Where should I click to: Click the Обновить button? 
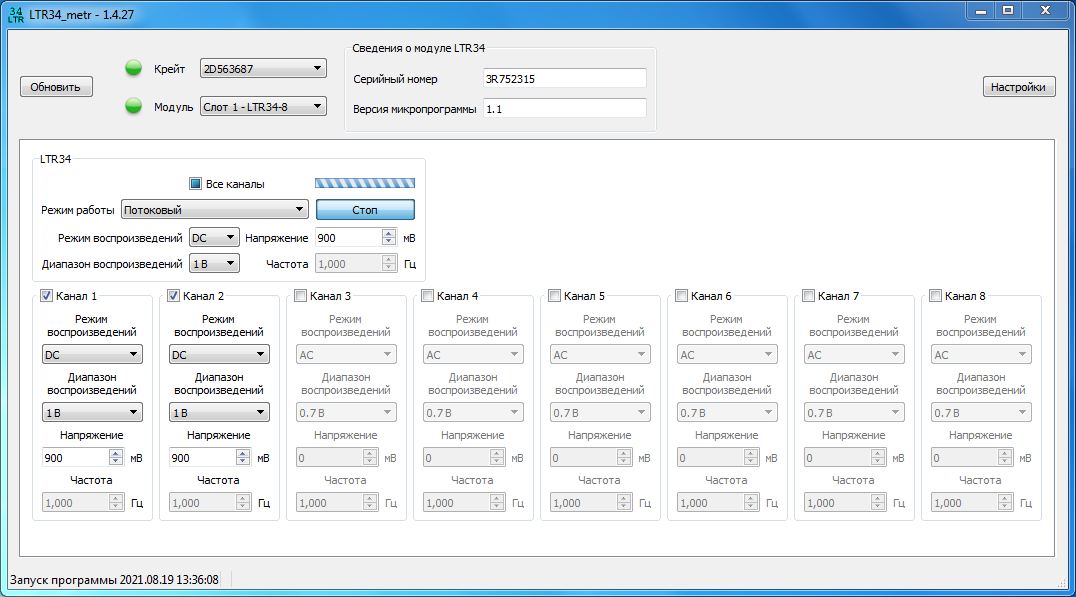pos(56,87)
